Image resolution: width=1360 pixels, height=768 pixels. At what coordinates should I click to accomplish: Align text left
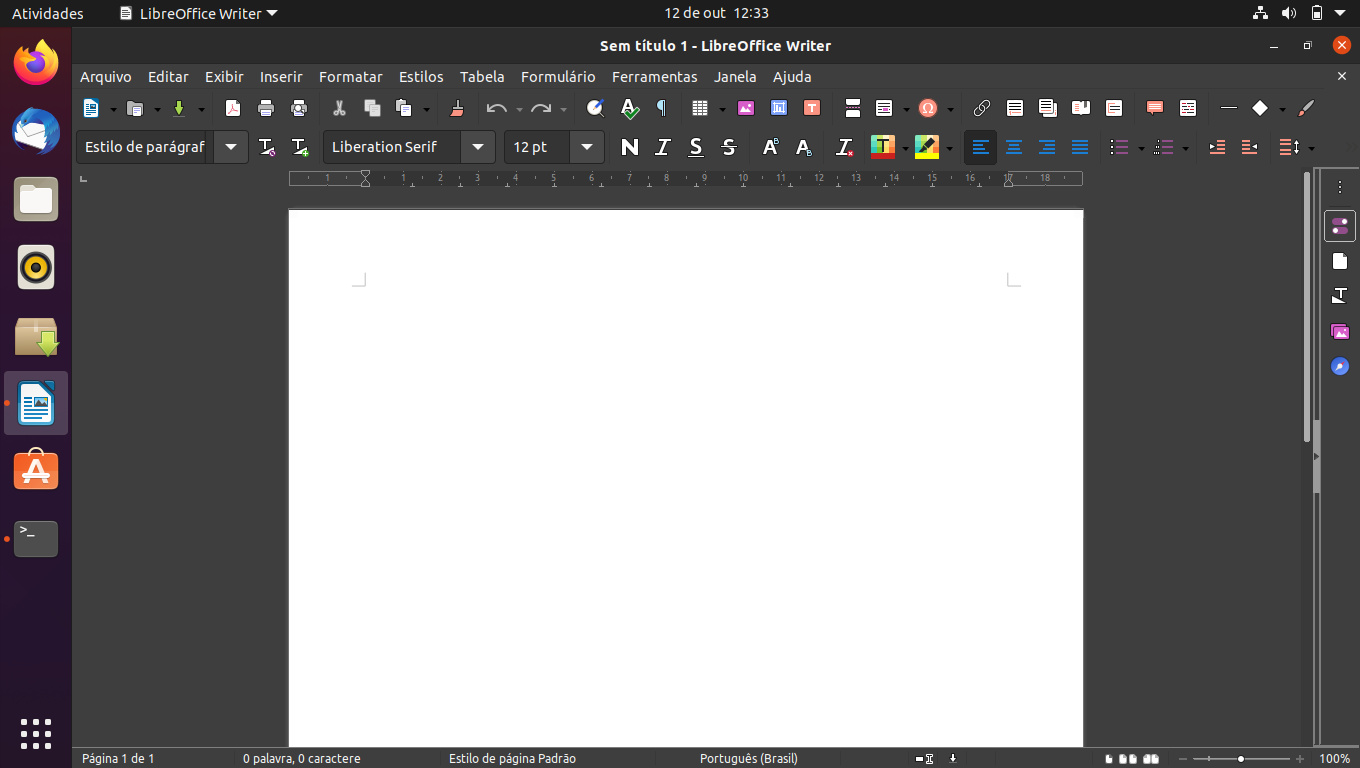[981, 147]
